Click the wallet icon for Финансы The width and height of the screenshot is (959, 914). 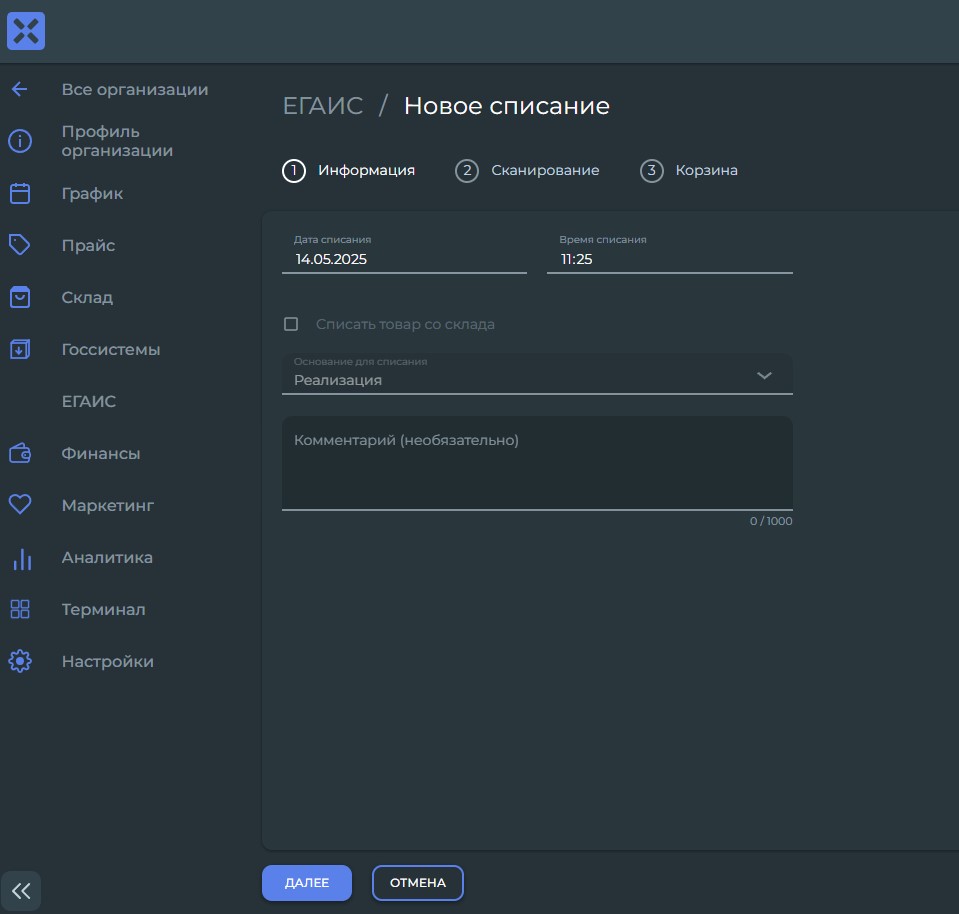(x=20, y=453)
